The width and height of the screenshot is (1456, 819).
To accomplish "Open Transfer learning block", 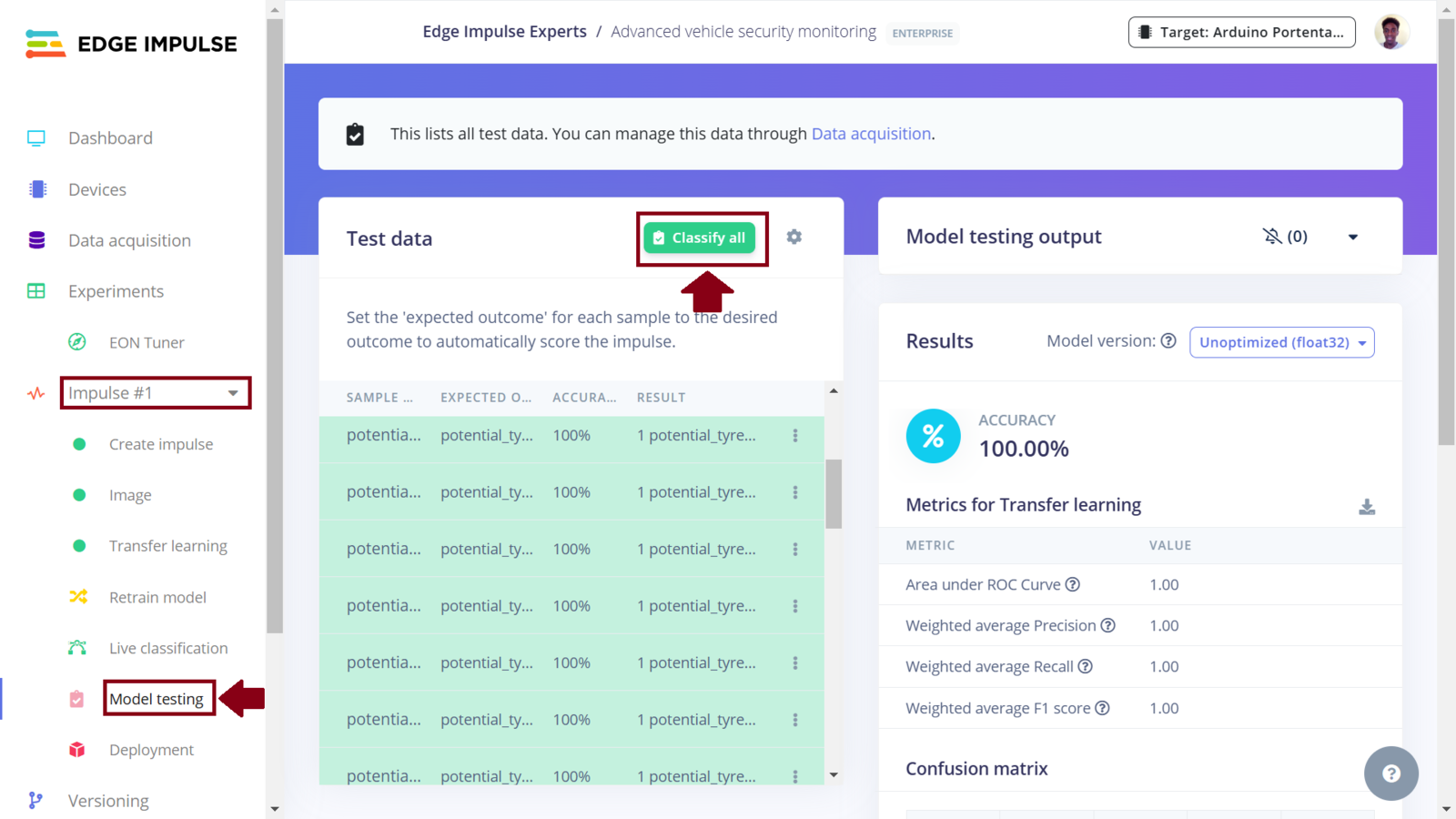I will (x=168, y=546).
